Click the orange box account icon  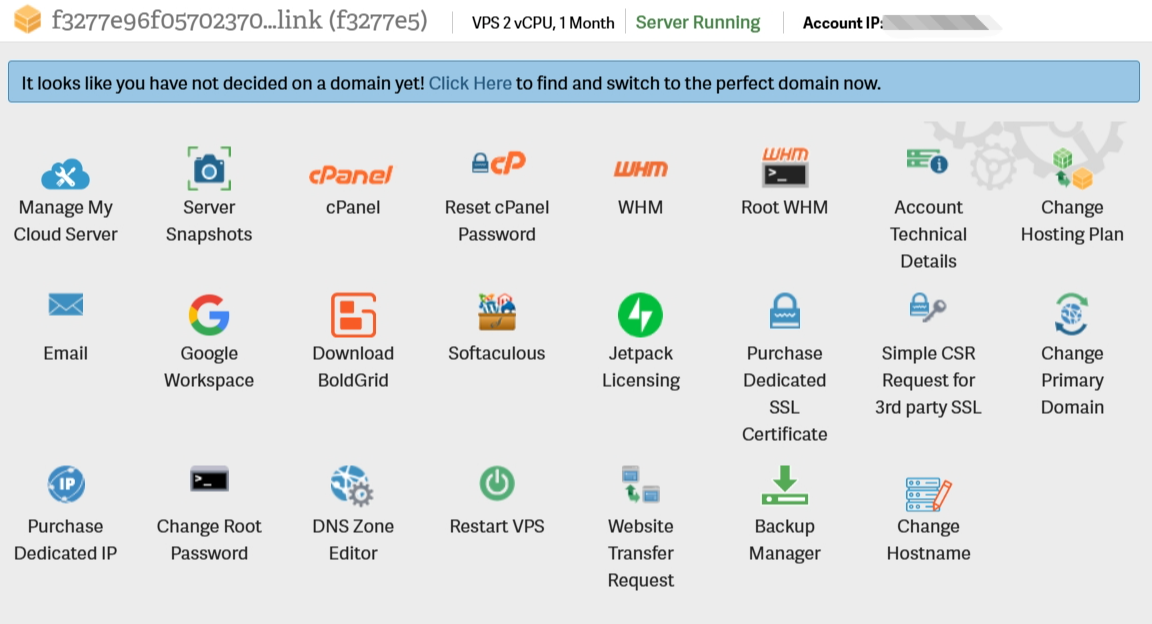pyautogui.click(x=28, y=19)
